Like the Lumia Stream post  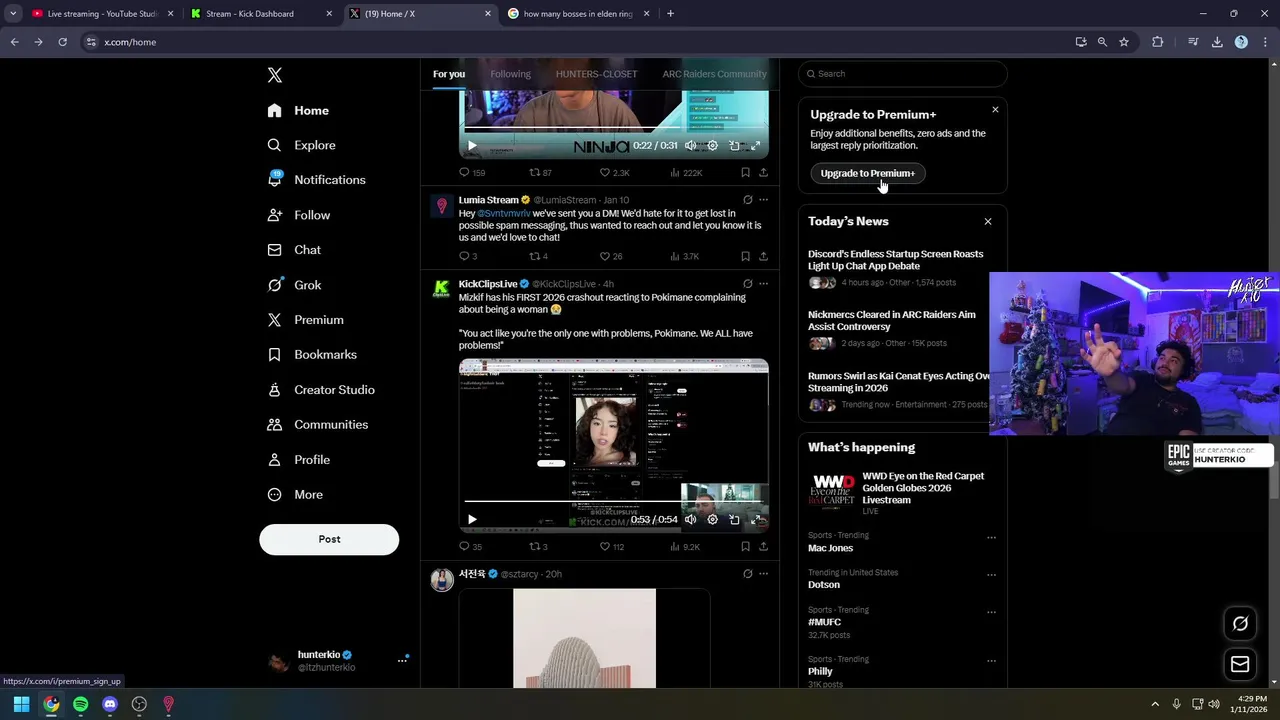click(605, 256)
